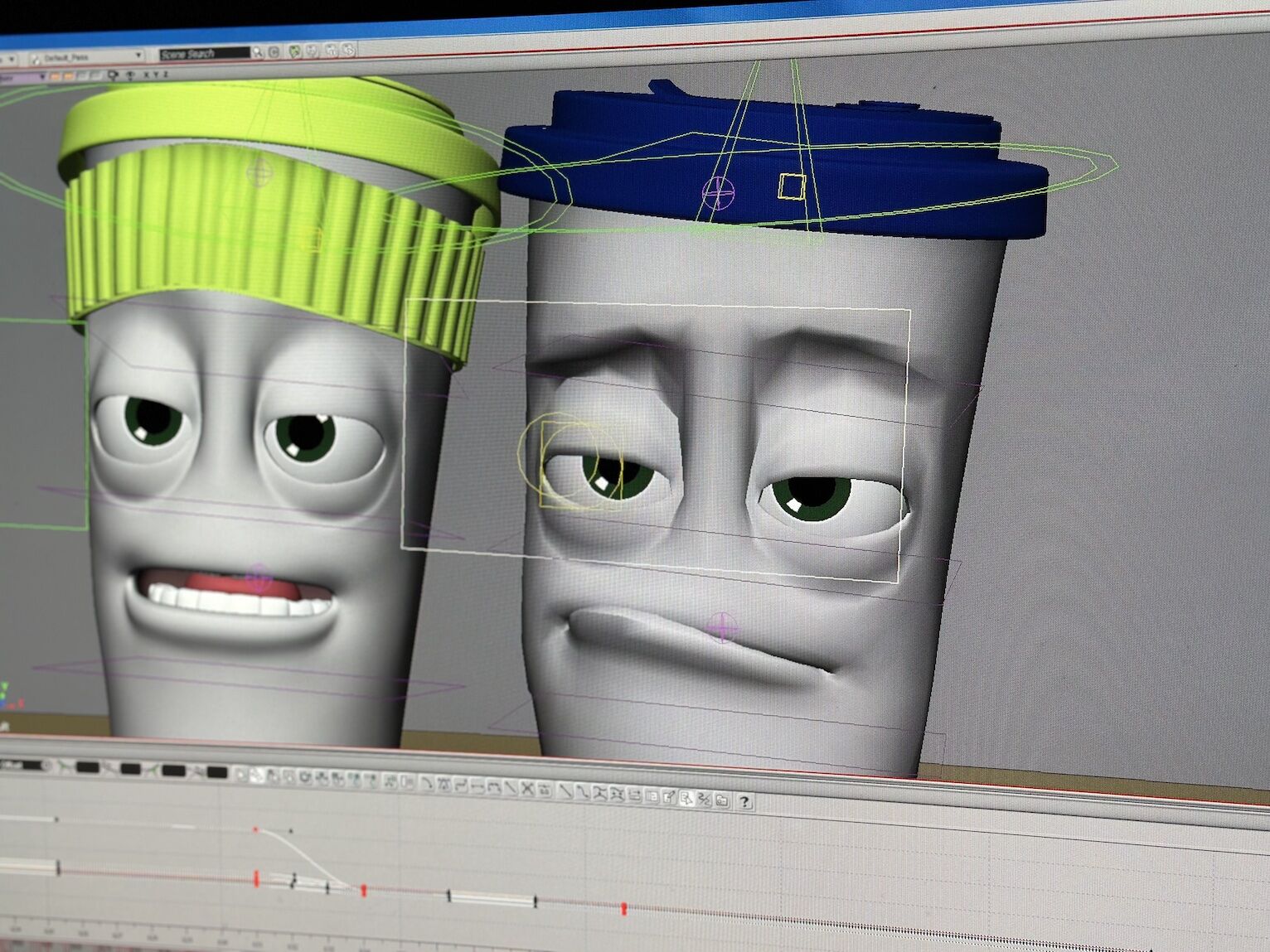
Task: Toggle the Z axis constraint
Action: tap(164, 75)
